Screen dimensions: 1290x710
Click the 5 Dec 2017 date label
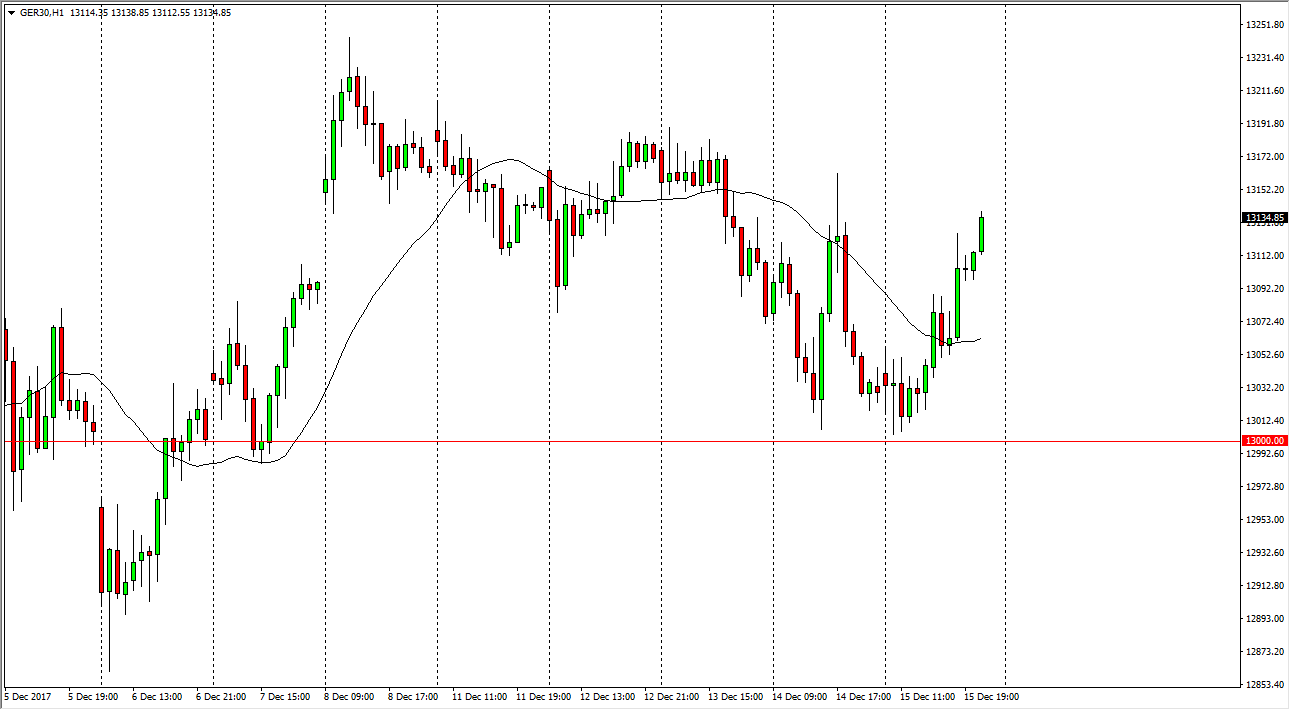28,697
